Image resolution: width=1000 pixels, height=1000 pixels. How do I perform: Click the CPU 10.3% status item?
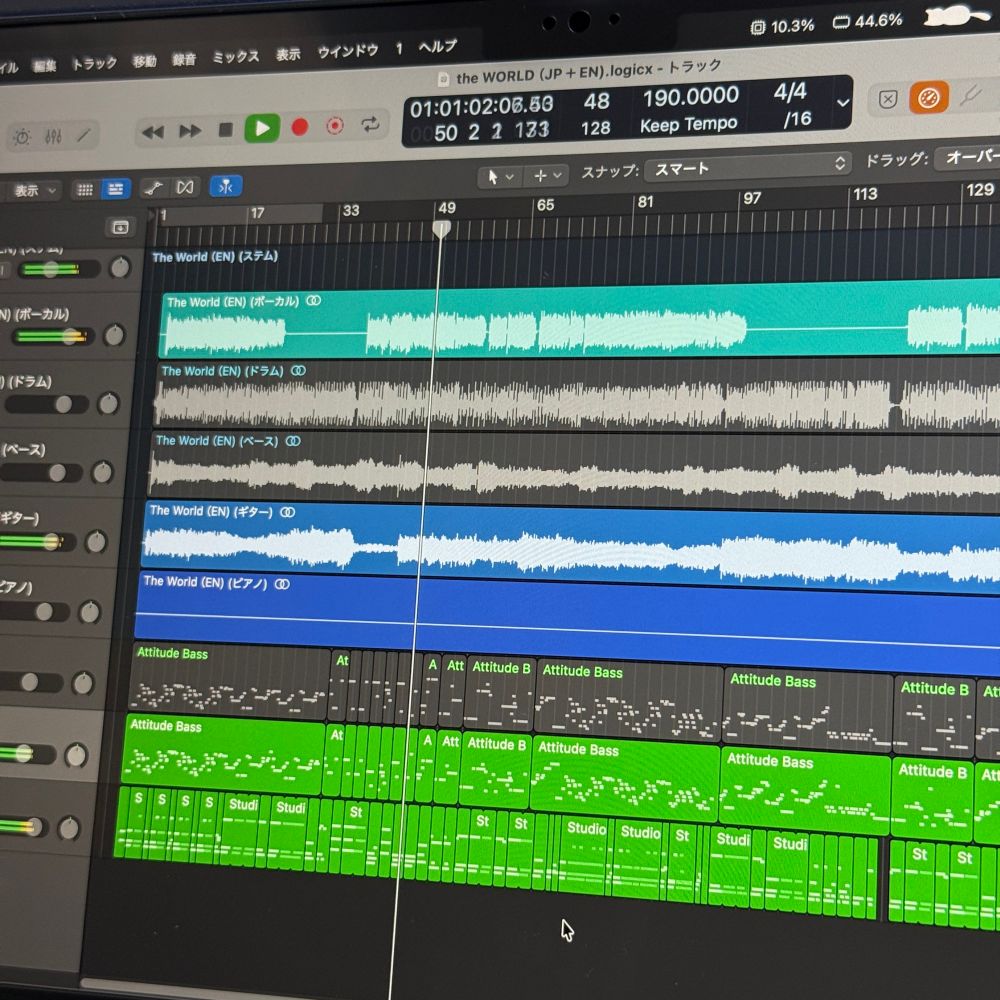pyautogui.click(x=782, y=27)
